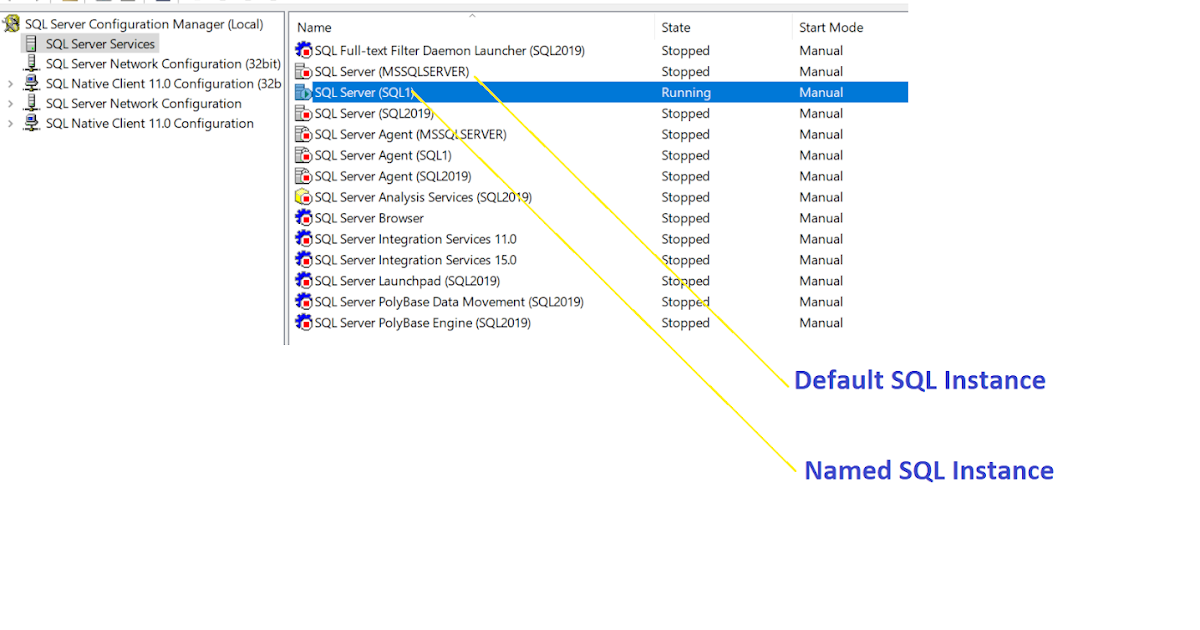Select the SQL Server PolyBase Data Movement row
The image size is (1200, 630).
pyautogui.click(x=420, y=301)
